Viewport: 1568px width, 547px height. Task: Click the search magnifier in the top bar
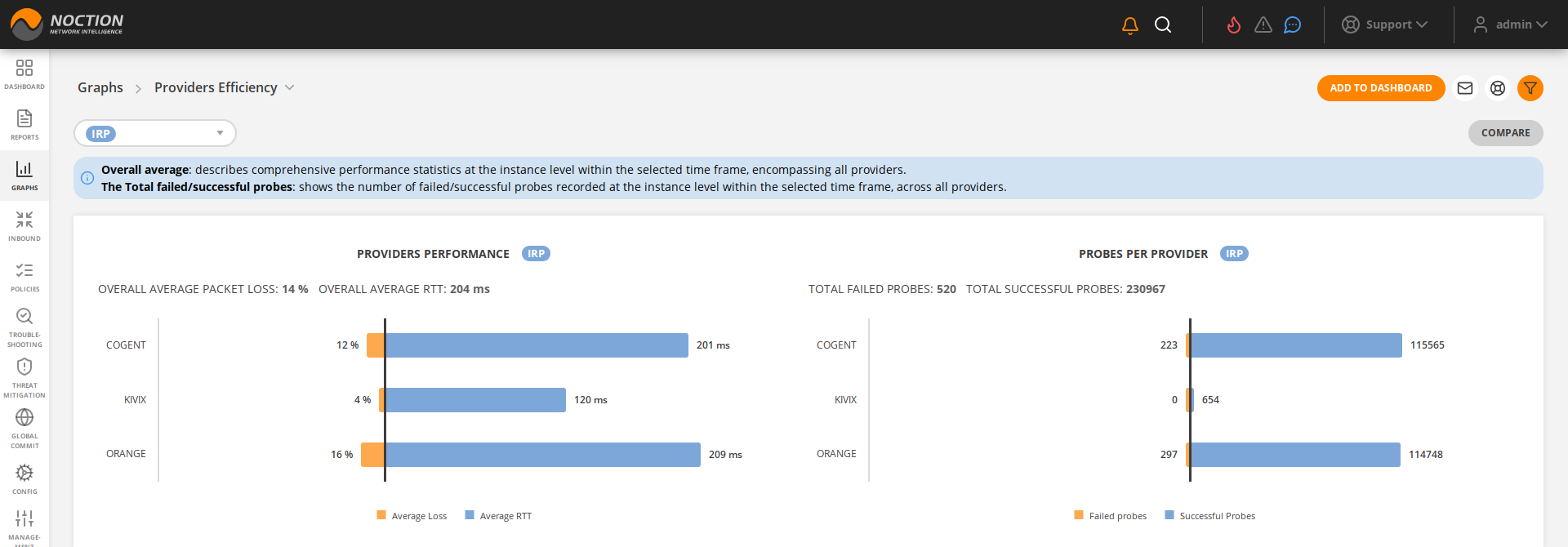1163,24
